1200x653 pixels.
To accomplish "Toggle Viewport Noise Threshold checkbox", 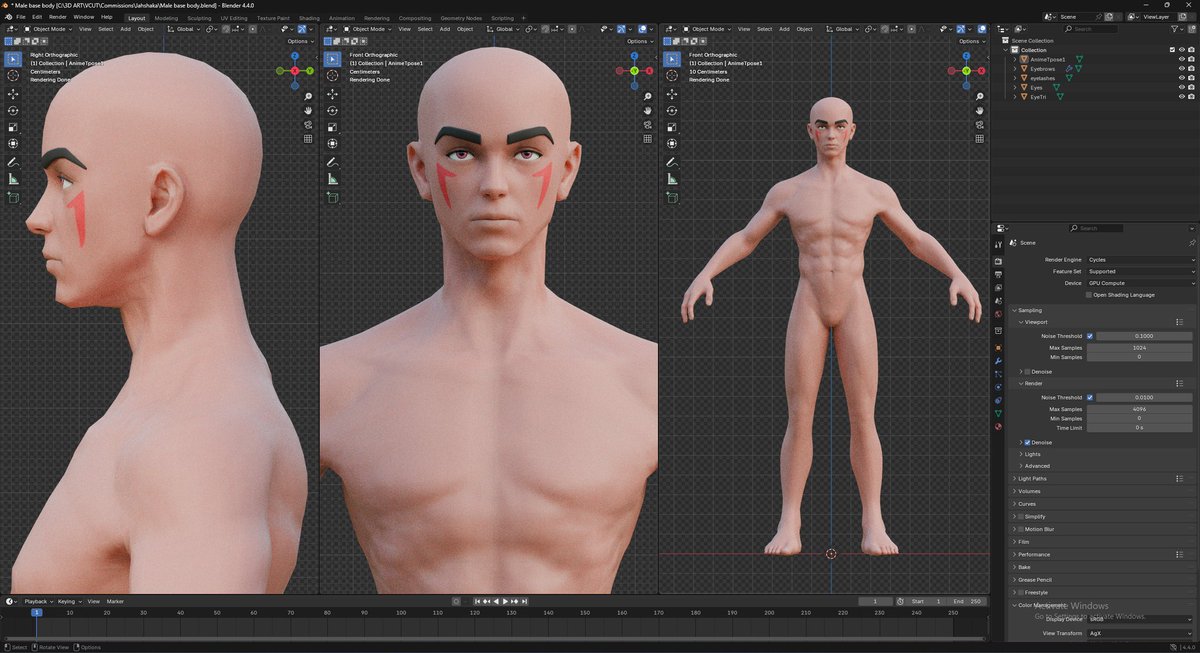I will click(1090, 336).
